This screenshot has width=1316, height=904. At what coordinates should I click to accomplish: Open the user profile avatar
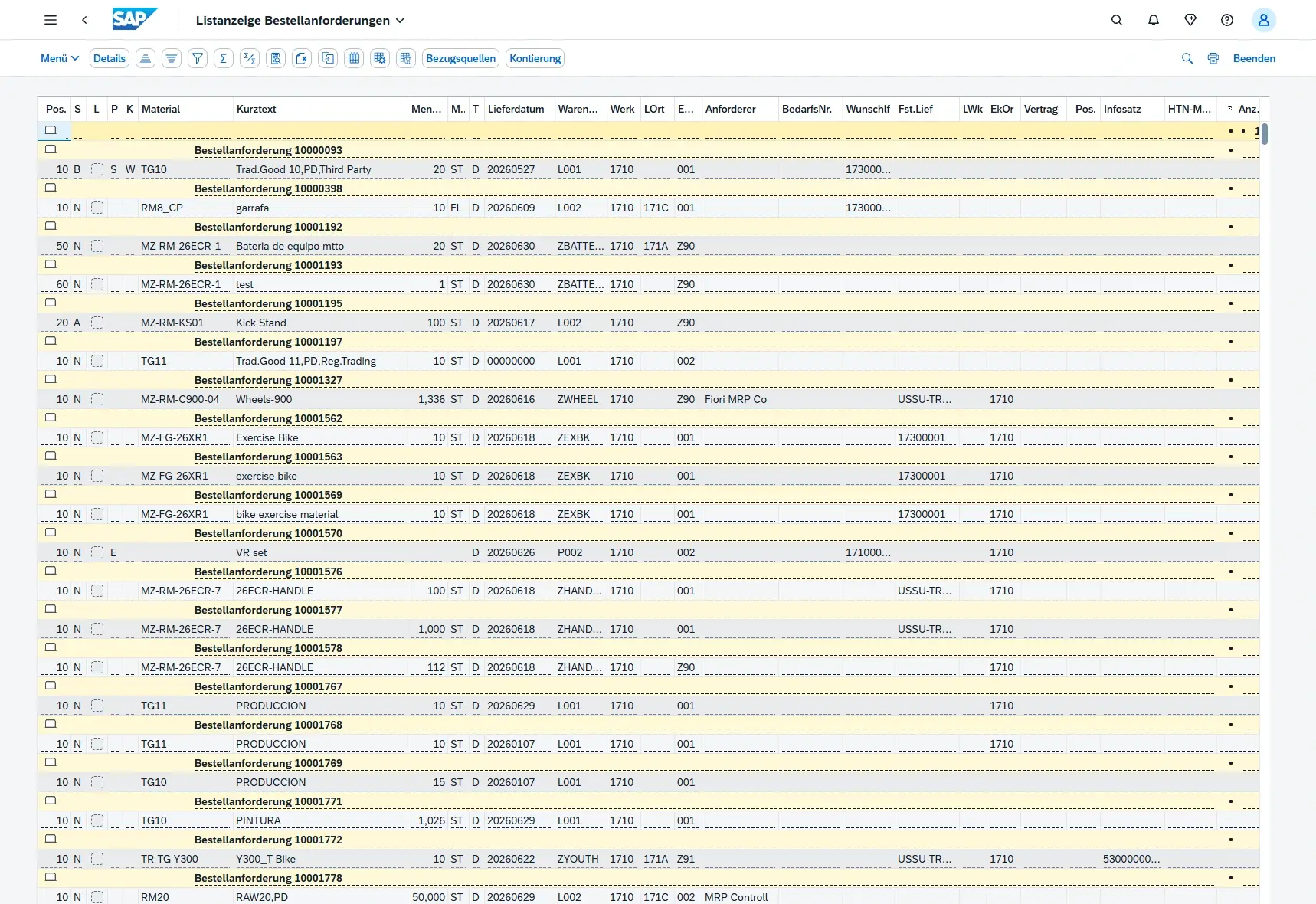point(1264,20)
